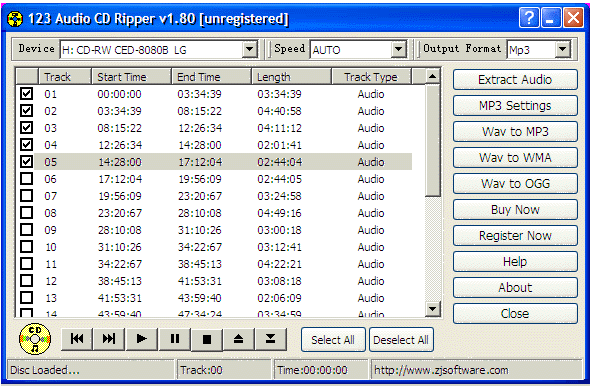Check track 08 checkbox
The height and width of the screenshot is (388, 590).
tap(26, 213)
